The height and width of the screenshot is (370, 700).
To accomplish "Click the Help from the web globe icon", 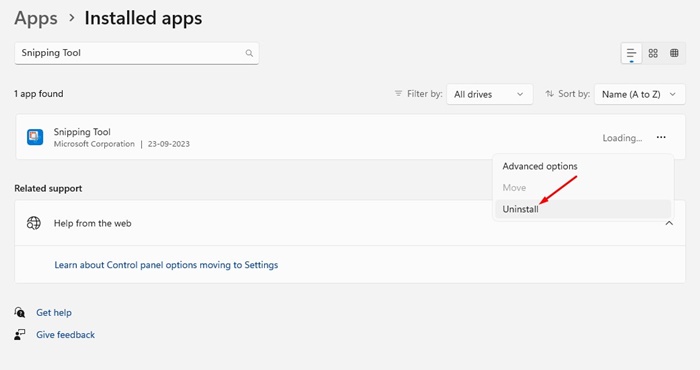I will tap(34, 223).
